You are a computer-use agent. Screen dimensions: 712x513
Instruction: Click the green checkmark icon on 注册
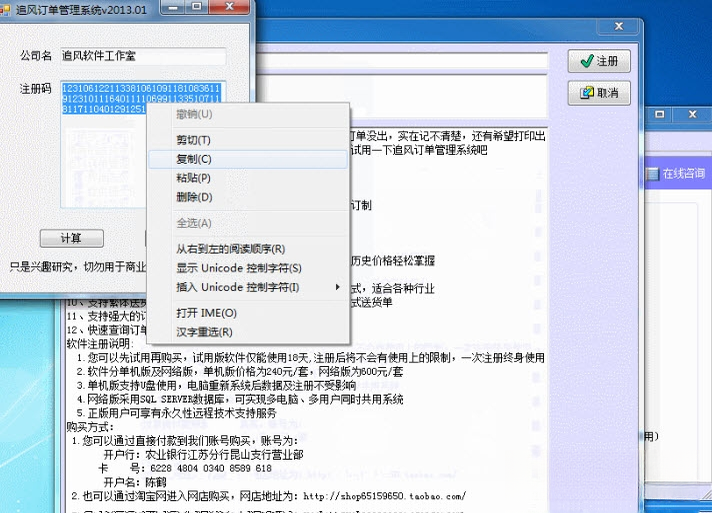point(587,61)
